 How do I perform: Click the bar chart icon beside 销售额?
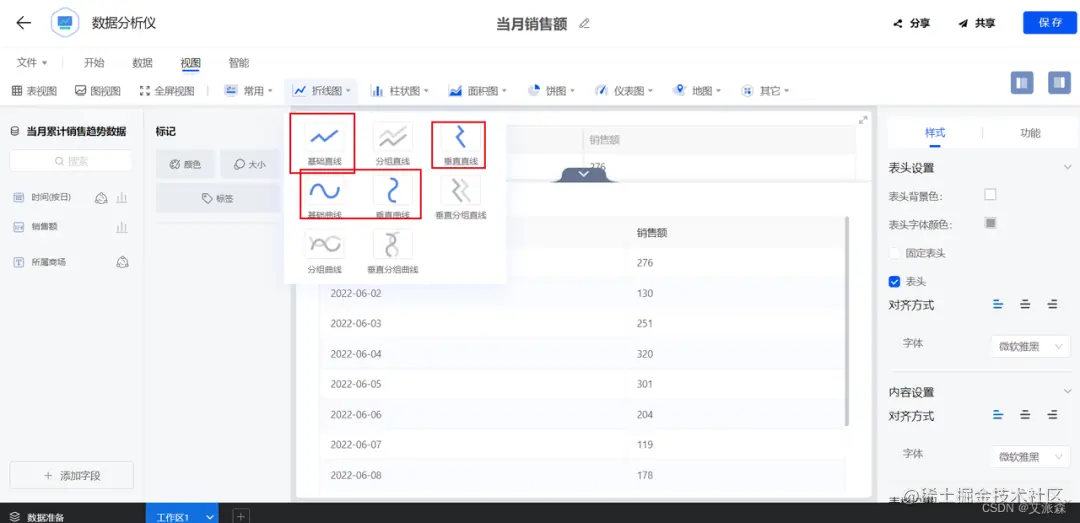coord(122,227)
